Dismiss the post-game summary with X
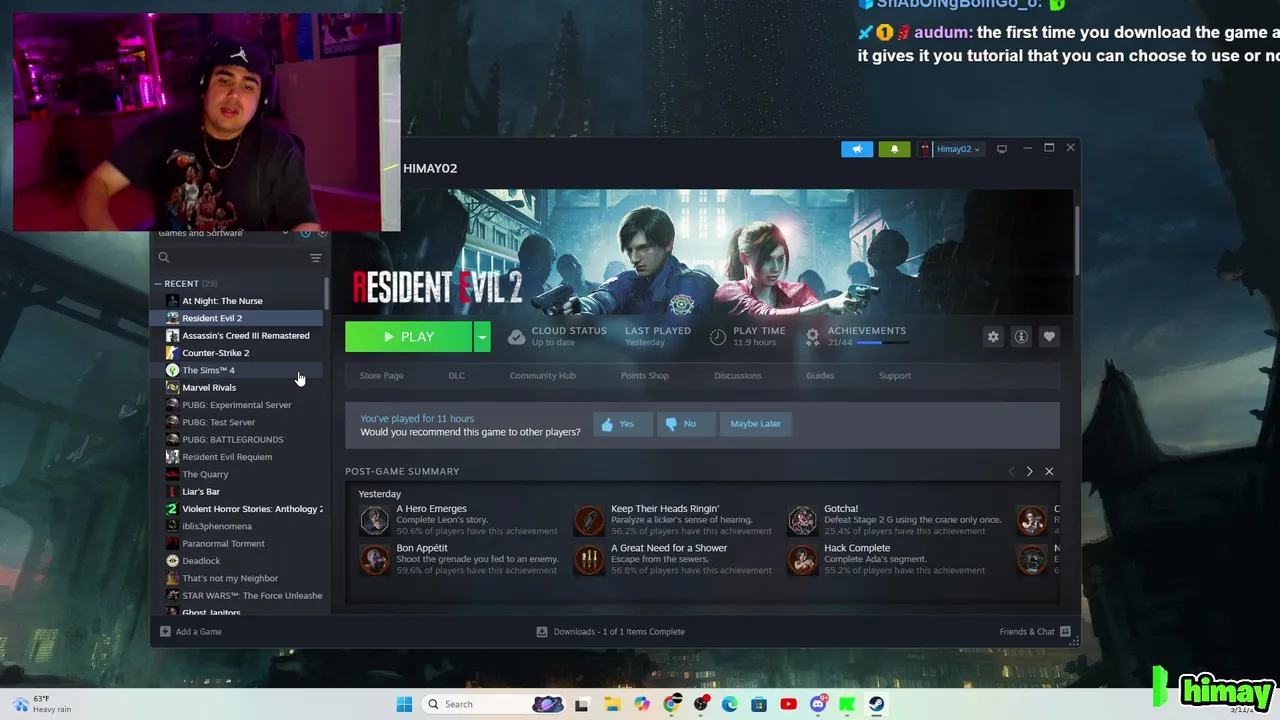The image size is (1280, 720). (x=1049, y=471)
